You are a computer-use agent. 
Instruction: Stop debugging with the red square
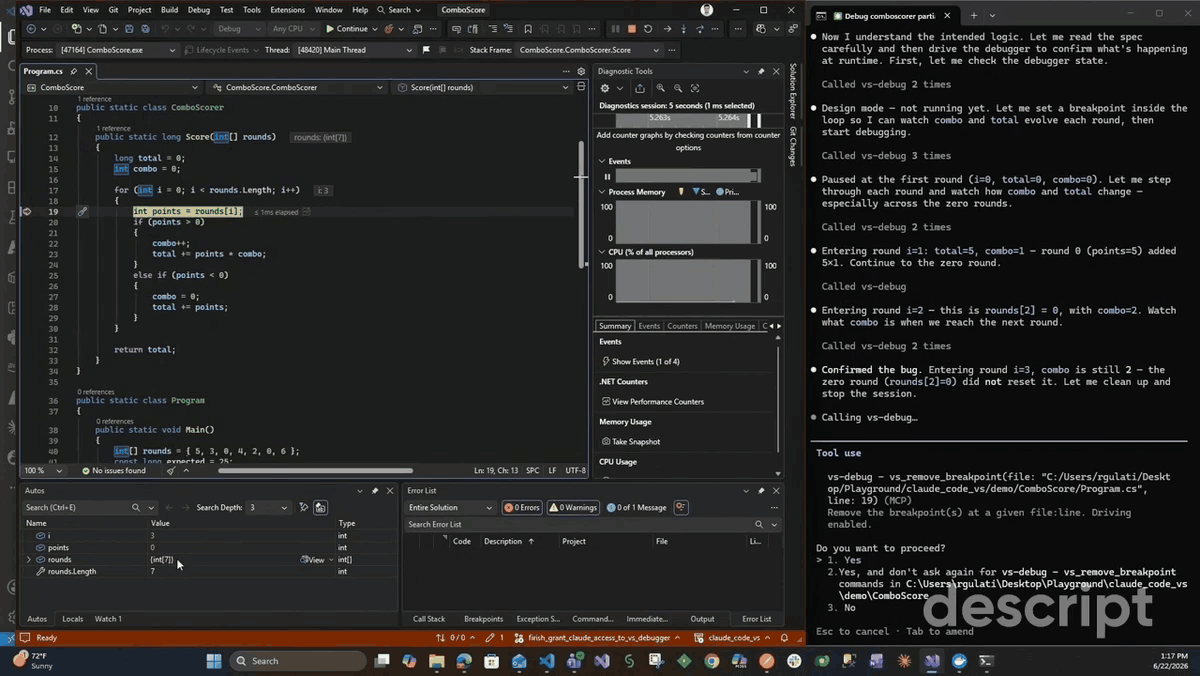pos(631,29)
